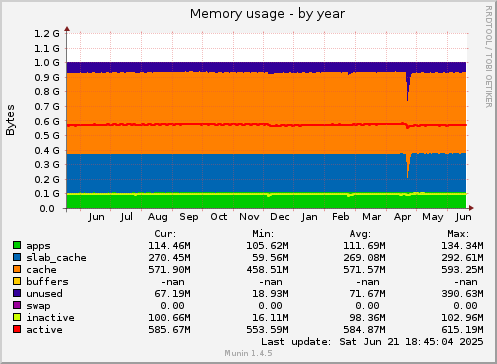Click the yellow buffers legend swatch
Screen dimensions: 497x364
(17, 281)
